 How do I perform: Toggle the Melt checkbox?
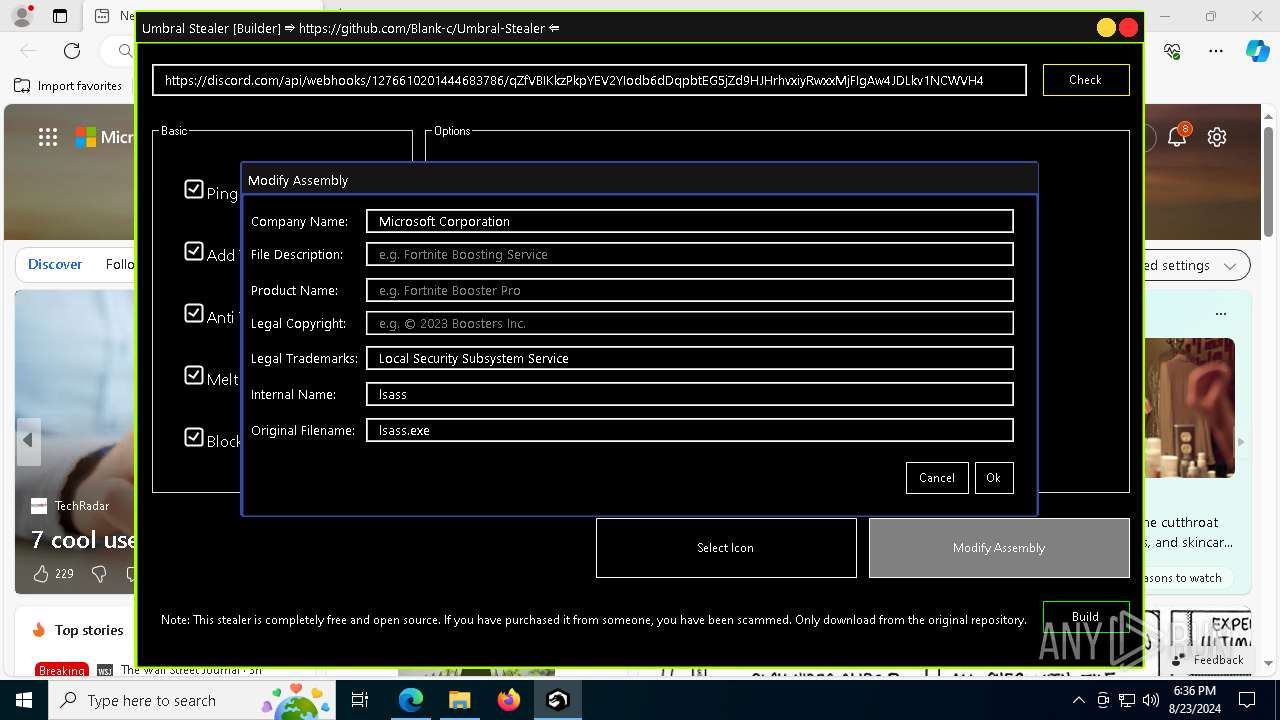(194, 375)
